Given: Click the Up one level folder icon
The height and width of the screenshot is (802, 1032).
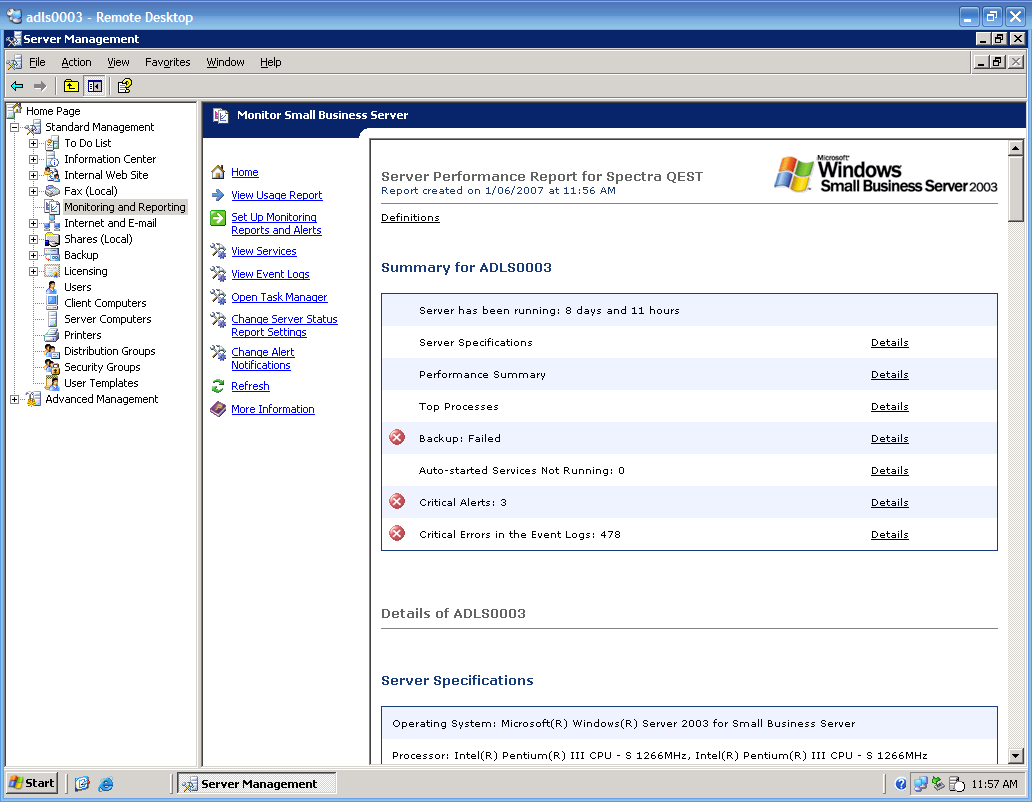Looking at the screenshot, I should click(x=71, y=86).
